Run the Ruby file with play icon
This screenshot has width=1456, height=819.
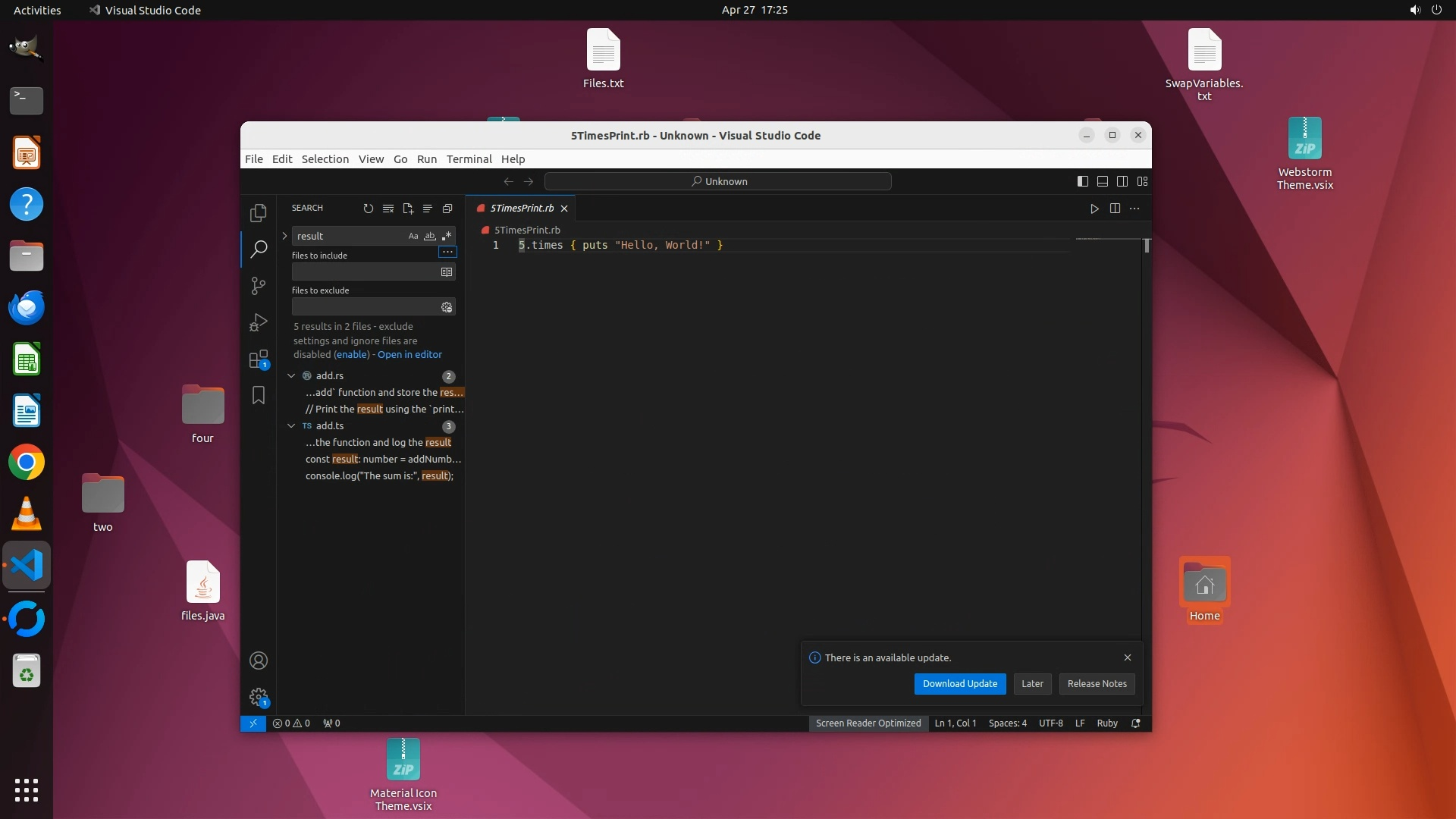(1094, 209)
